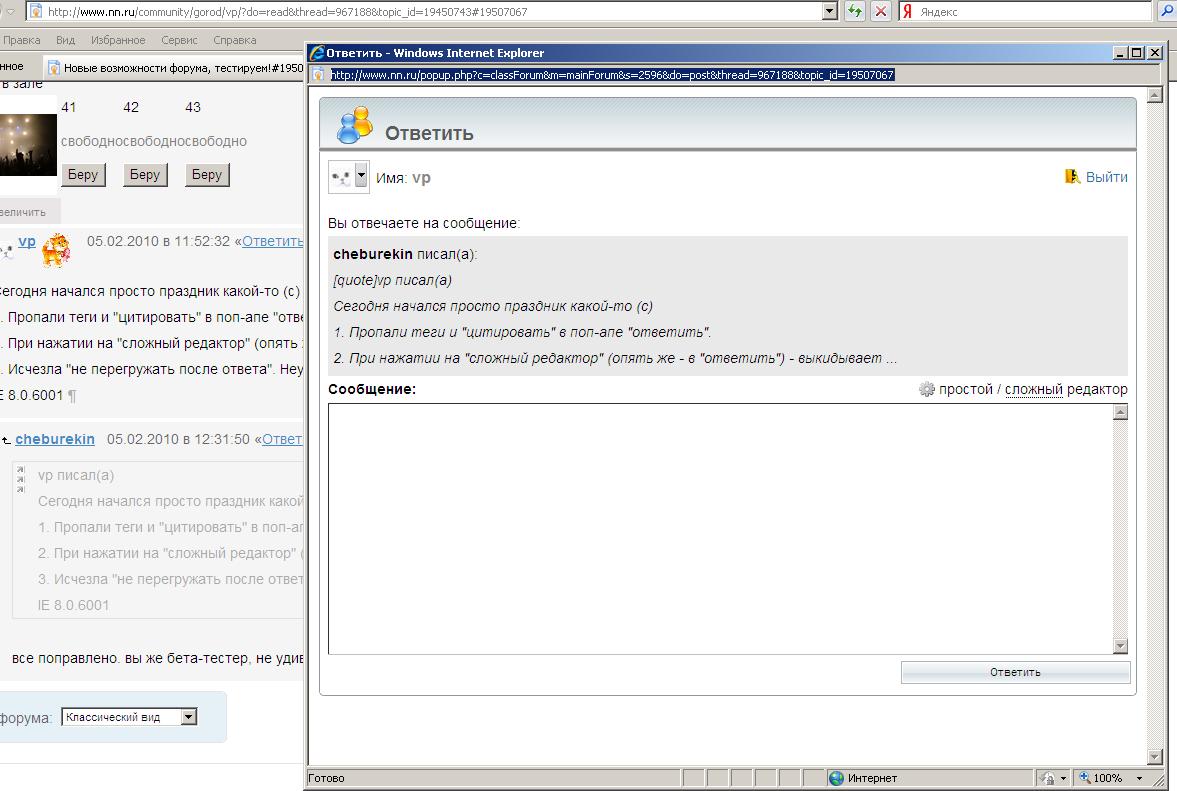Click the Ответить submit button
Image resolution: width=1177 pixels, height=791 pixels.
[1015, 672]
